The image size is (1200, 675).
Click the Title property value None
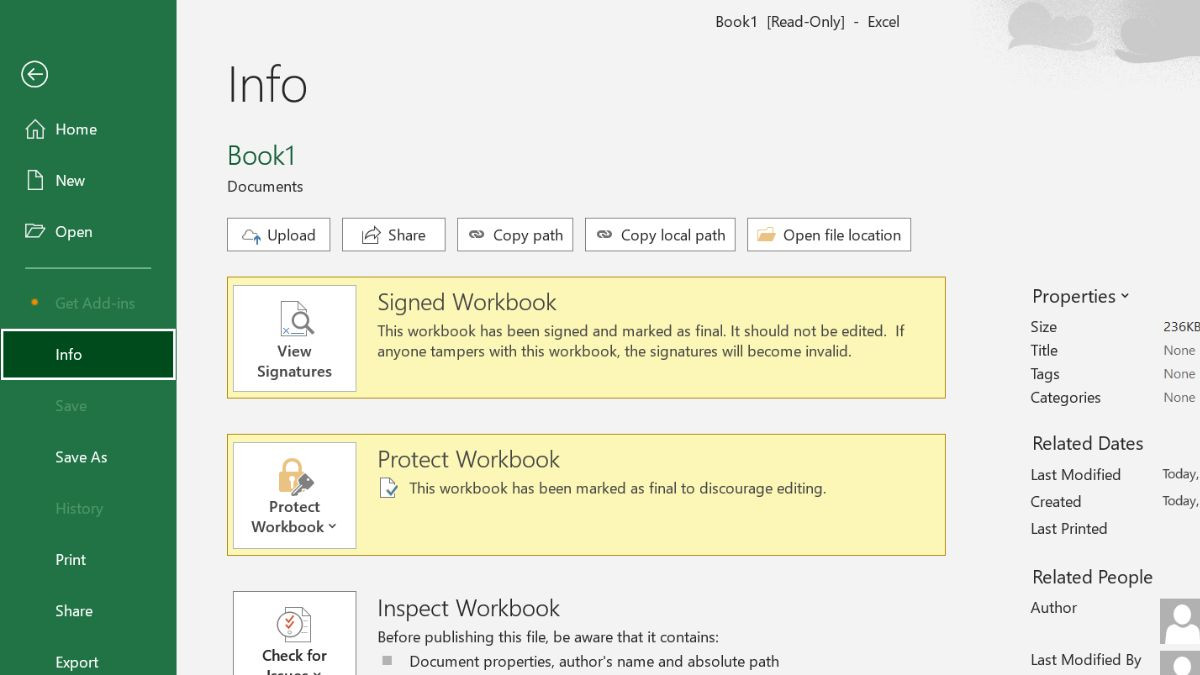coord(1179,350)
